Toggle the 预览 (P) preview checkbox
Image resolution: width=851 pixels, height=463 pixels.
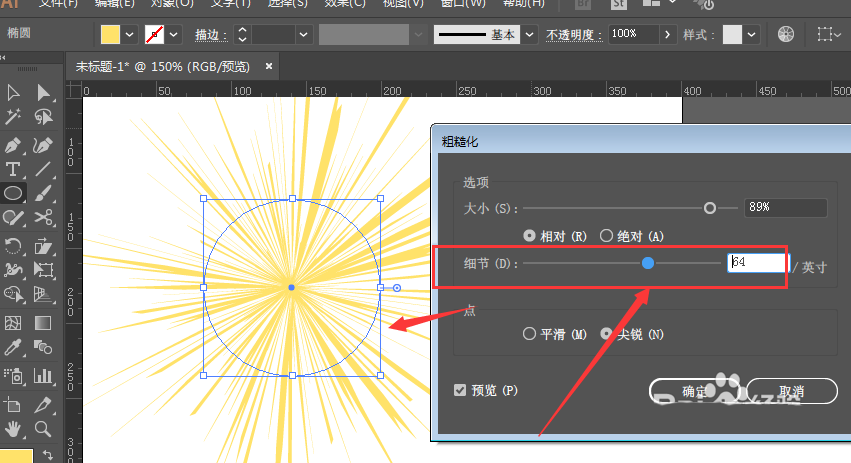(x=460, y=390)
